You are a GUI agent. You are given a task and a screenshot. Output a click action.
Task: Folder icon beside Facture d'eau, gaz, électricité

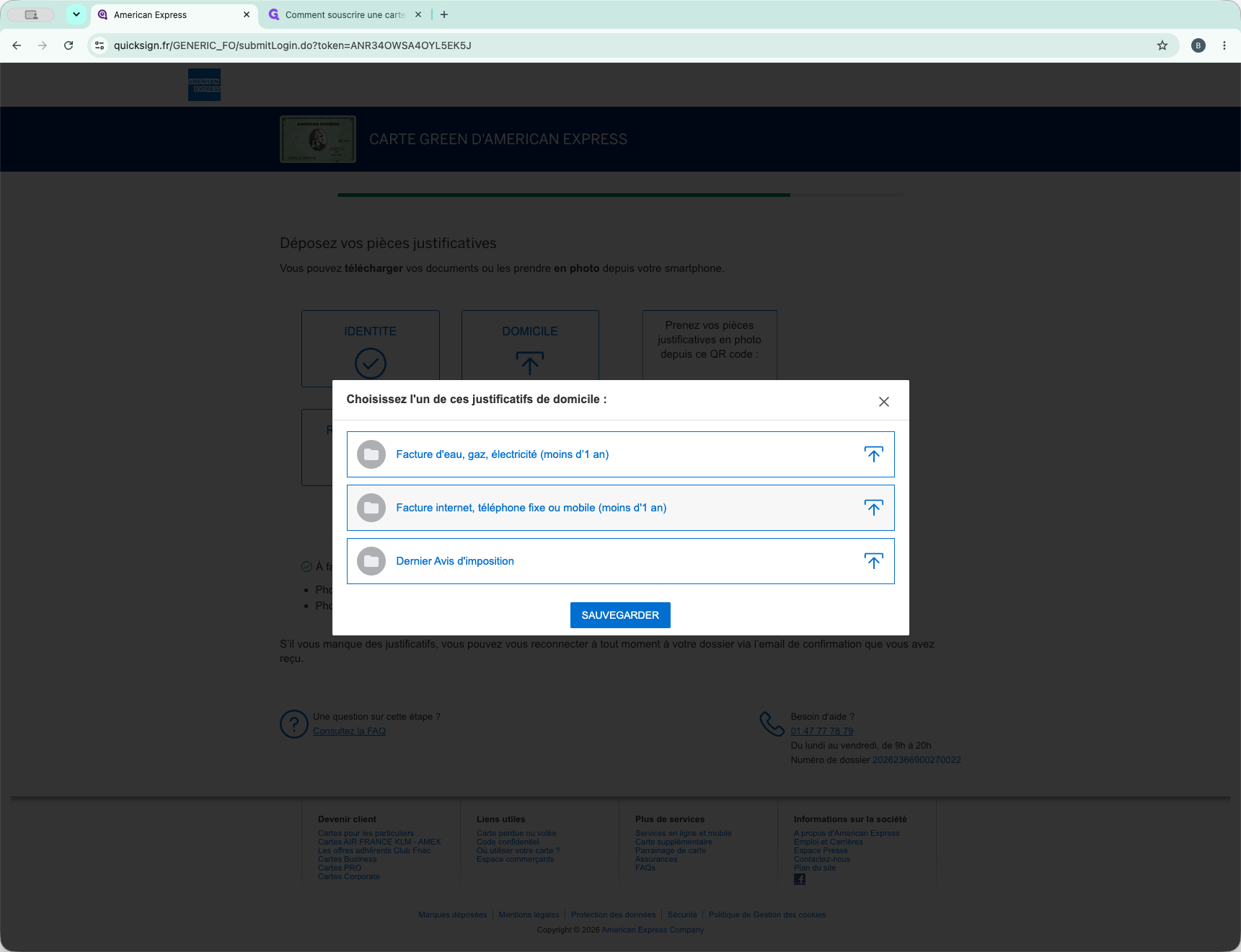pos(371,454)
